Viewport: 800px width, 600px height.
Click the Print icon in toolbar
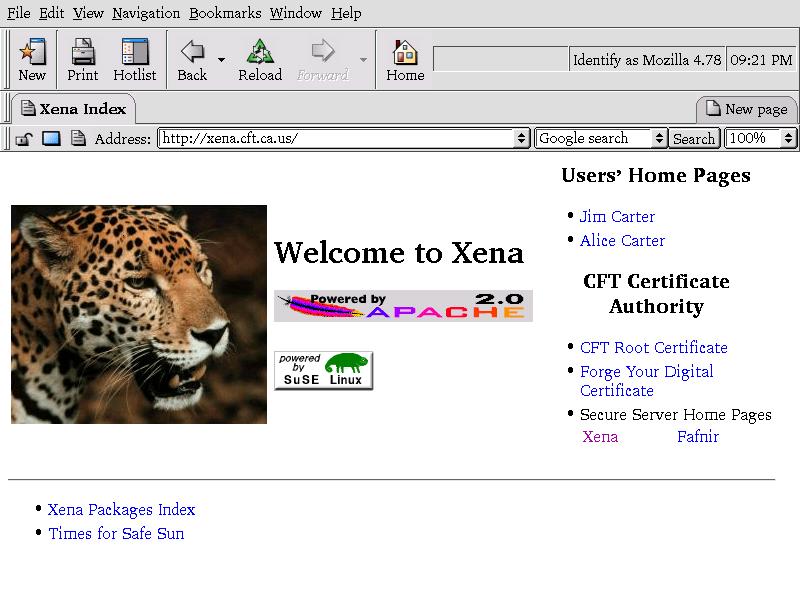[x=82, y=59]
